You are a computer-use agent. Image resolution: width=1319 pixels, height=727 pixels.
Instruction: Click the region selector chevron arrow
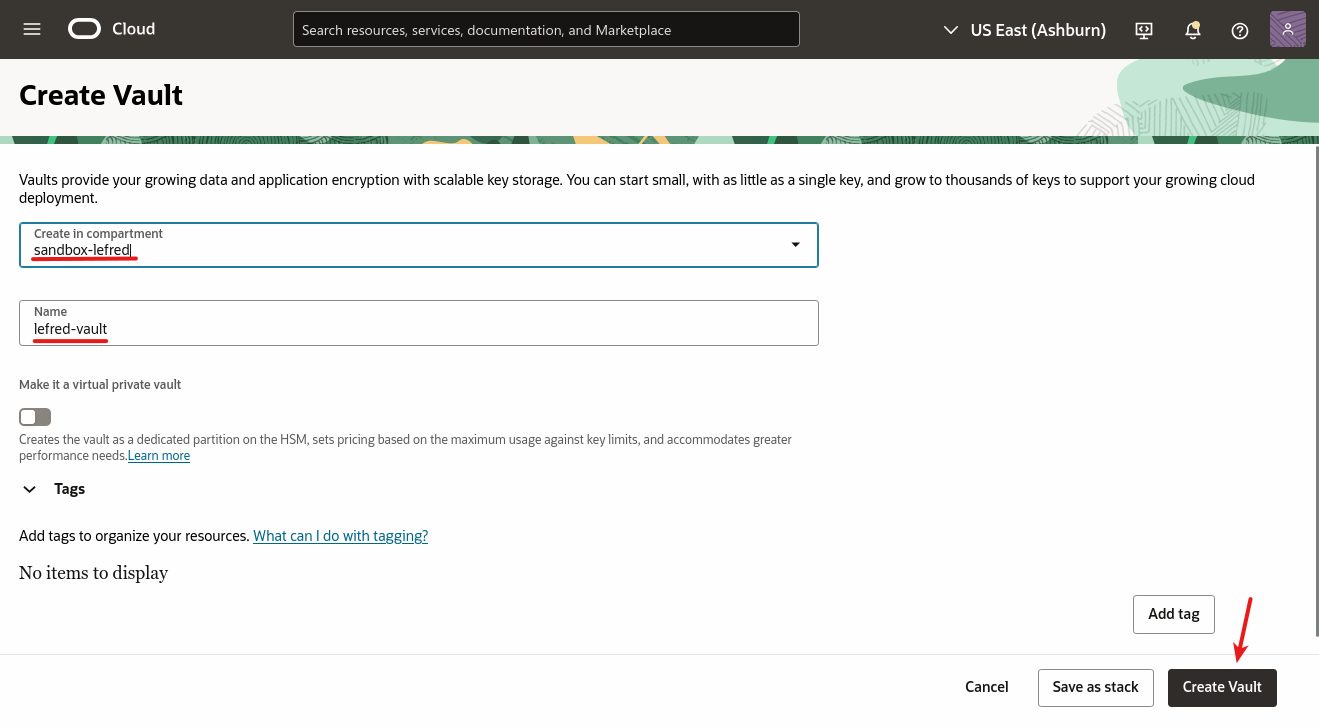pos(949,30)
